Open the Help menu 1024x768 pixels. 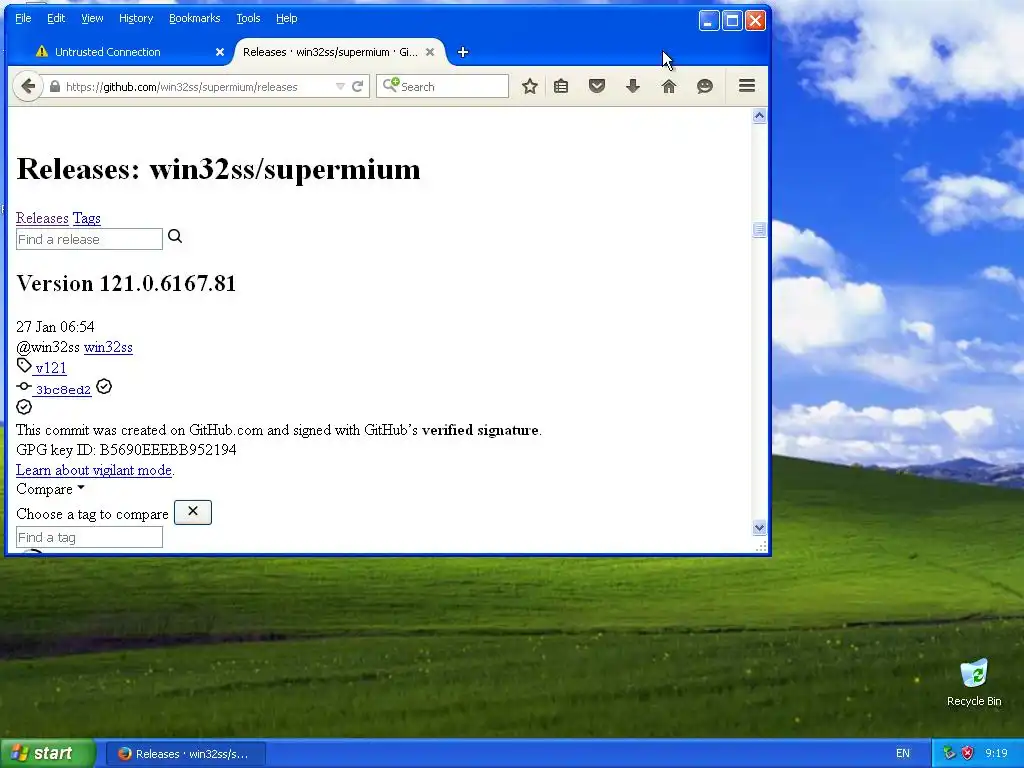tap(287, 18)
